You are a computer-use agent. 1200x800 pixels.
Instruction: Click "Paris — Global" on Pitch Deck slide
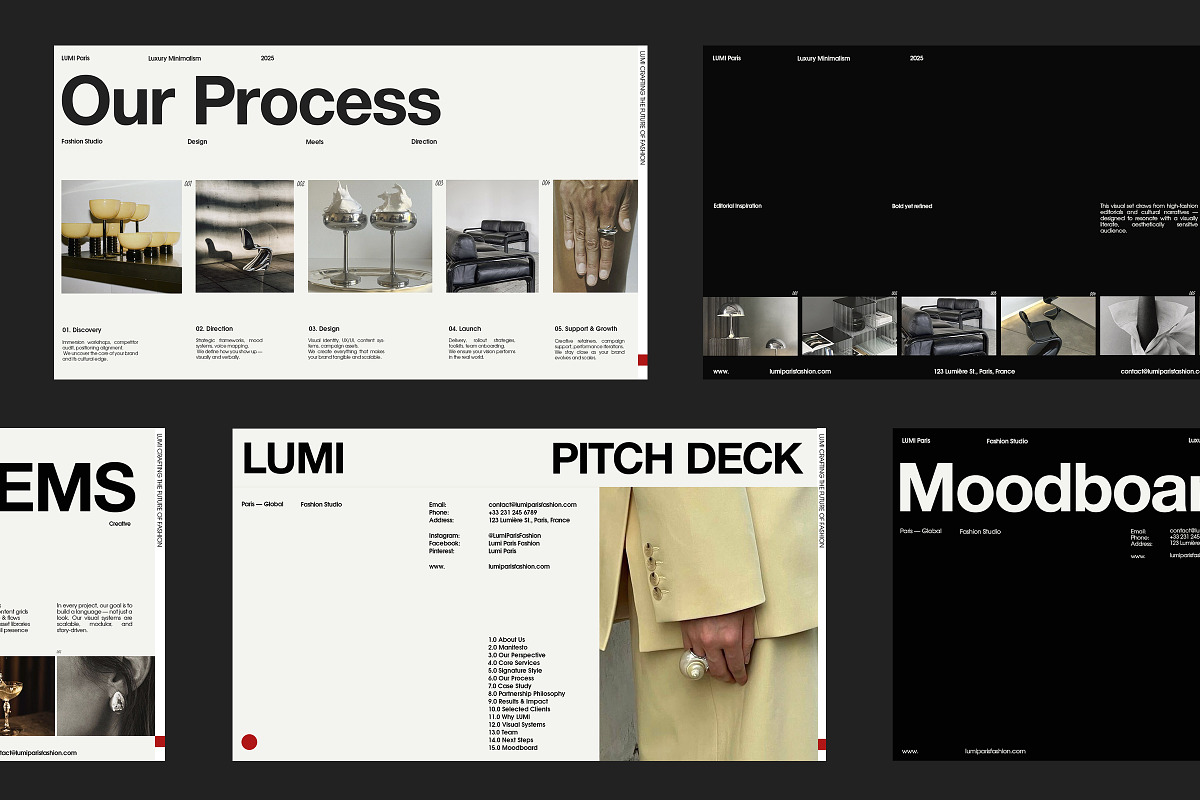pos(261,504)
